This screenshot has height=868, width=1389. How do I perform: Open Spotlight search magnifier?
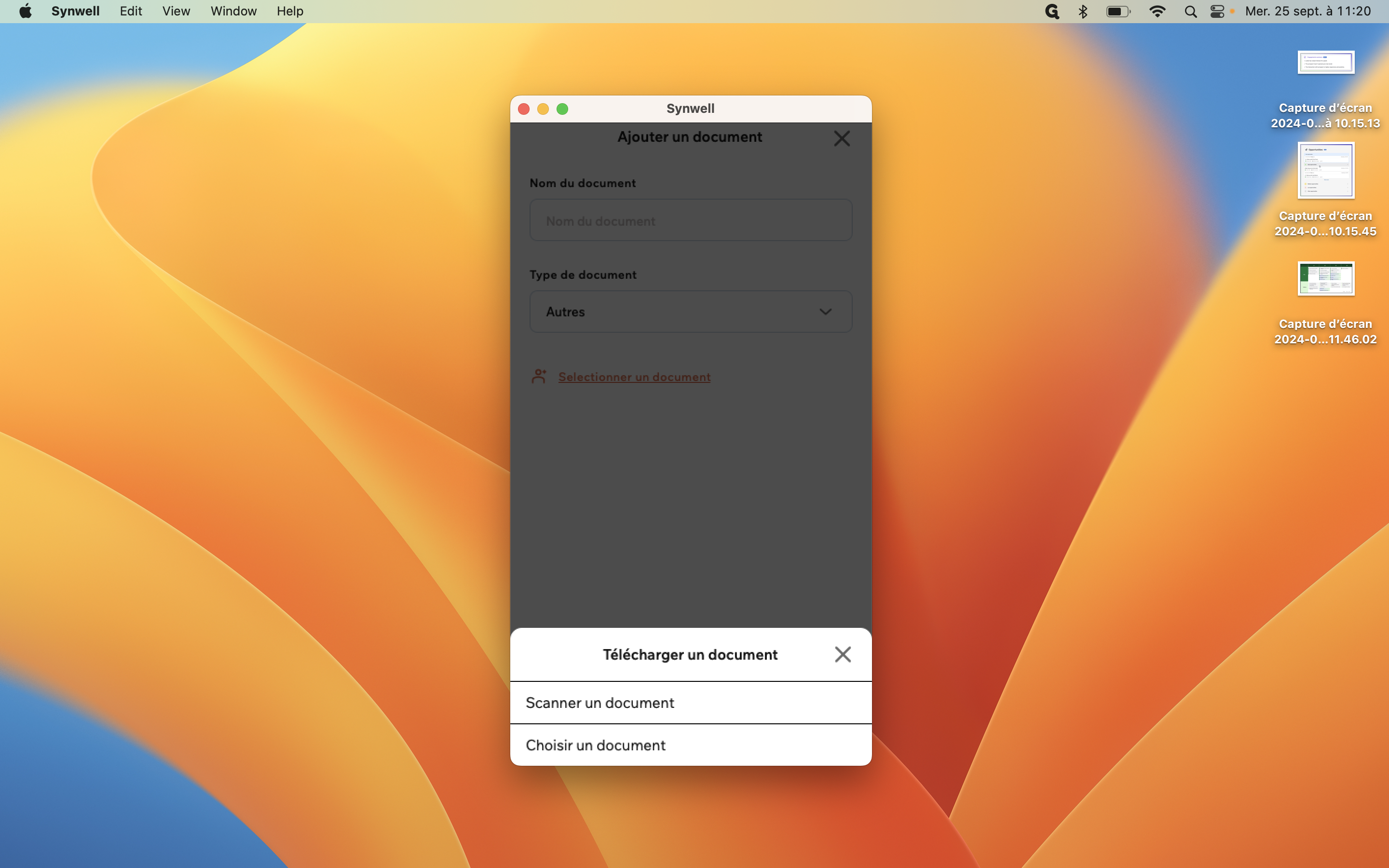[1190, 12]
